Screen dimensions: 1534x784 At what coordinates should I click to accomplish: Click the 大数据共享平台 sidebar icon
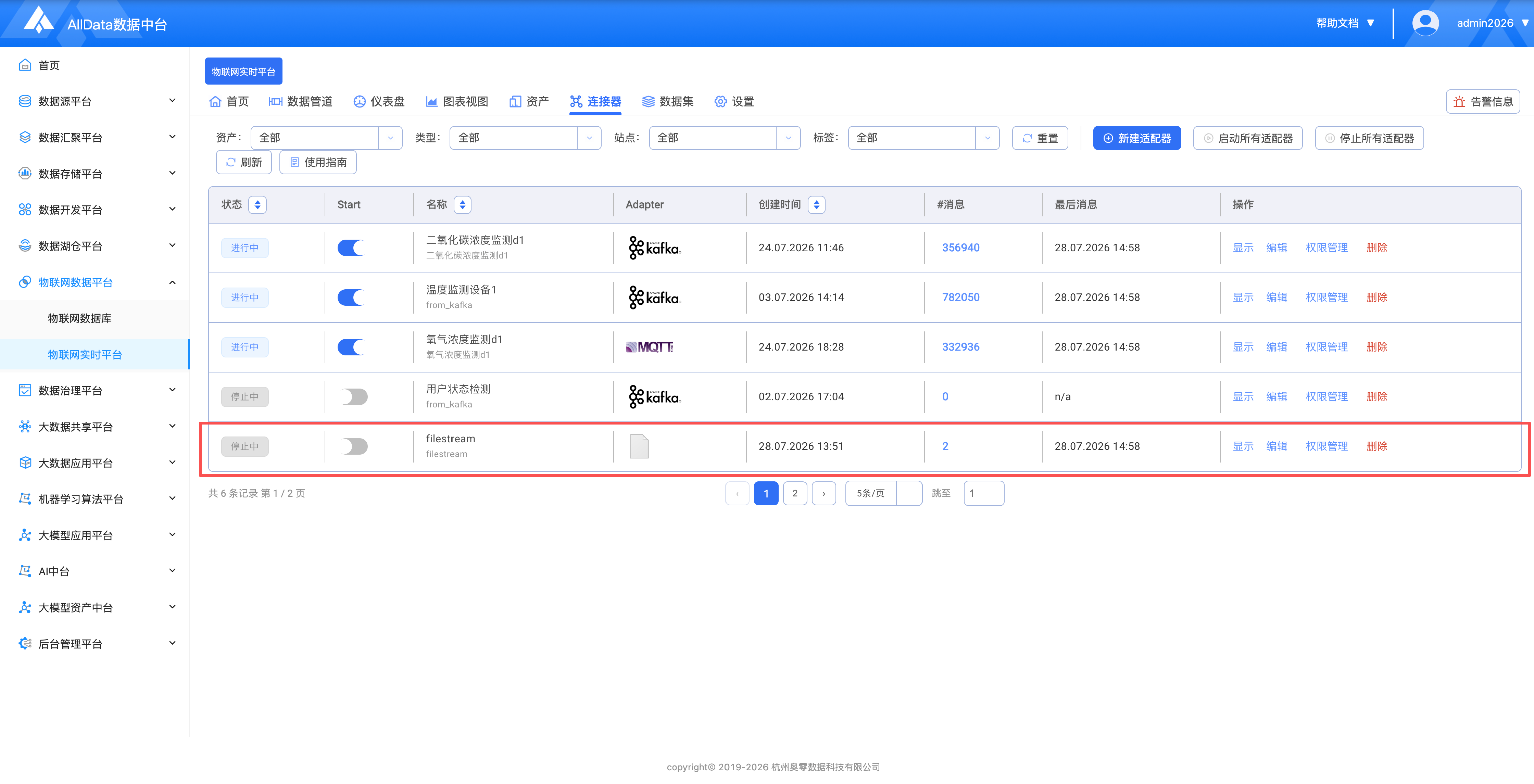click(25, 427)
